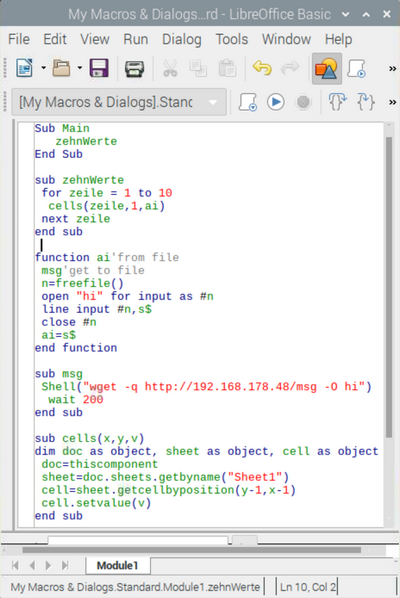
Task: Click the line 'cells(zeile,1,ai)'
Action: click(106, 206)
